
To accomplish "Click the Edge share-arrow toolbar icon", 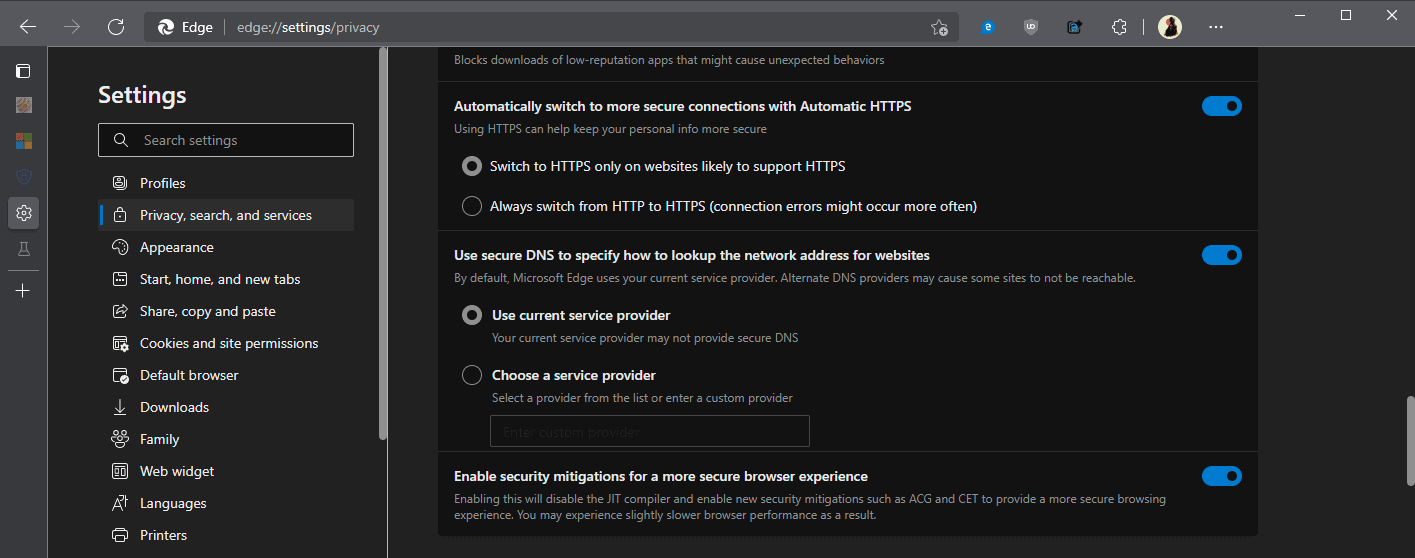I will [1075, 27].
